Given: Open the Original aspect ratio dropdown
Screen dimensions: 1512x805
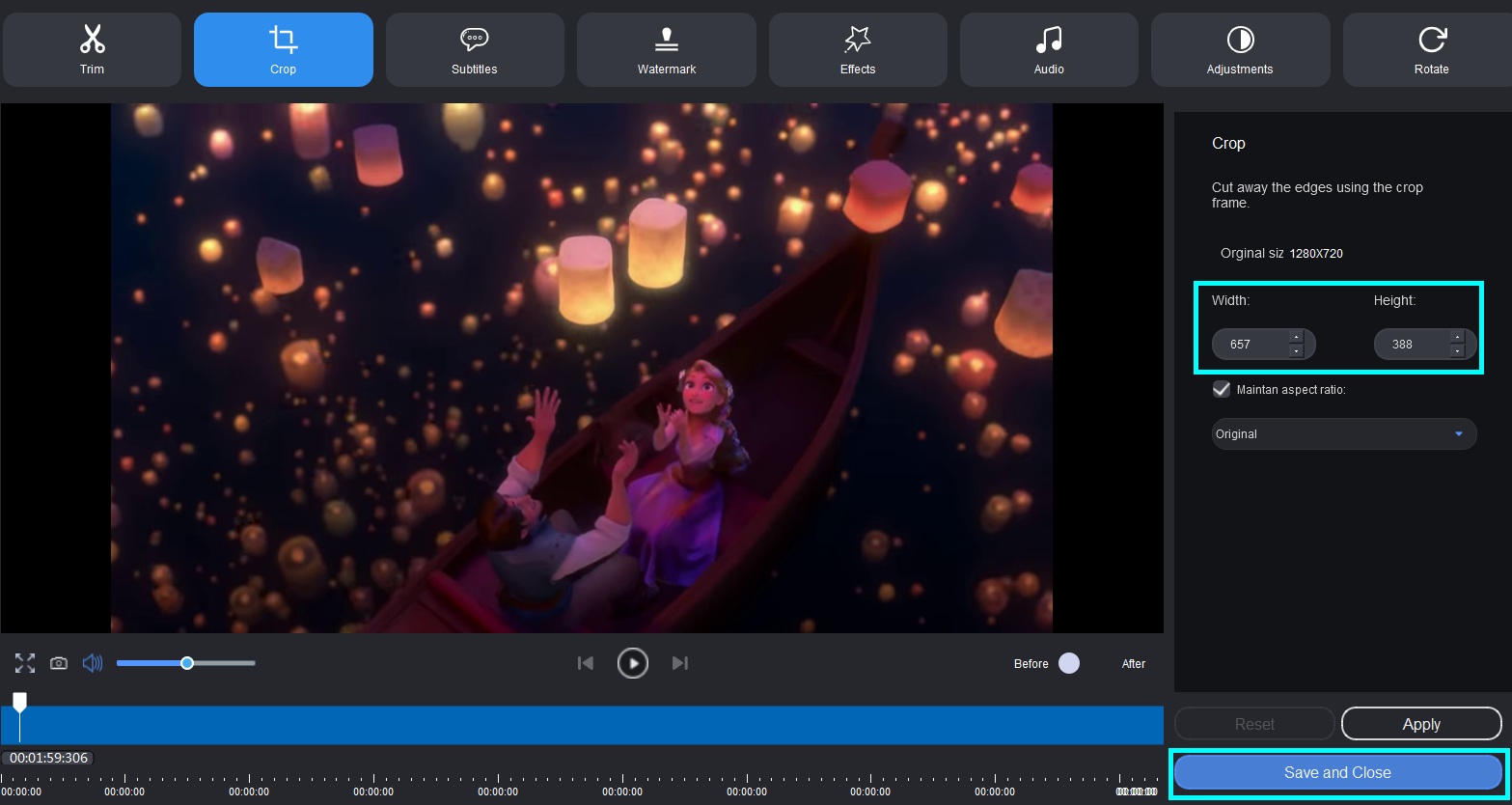Looking at the screenshot, I should [x=1344, y=434].
